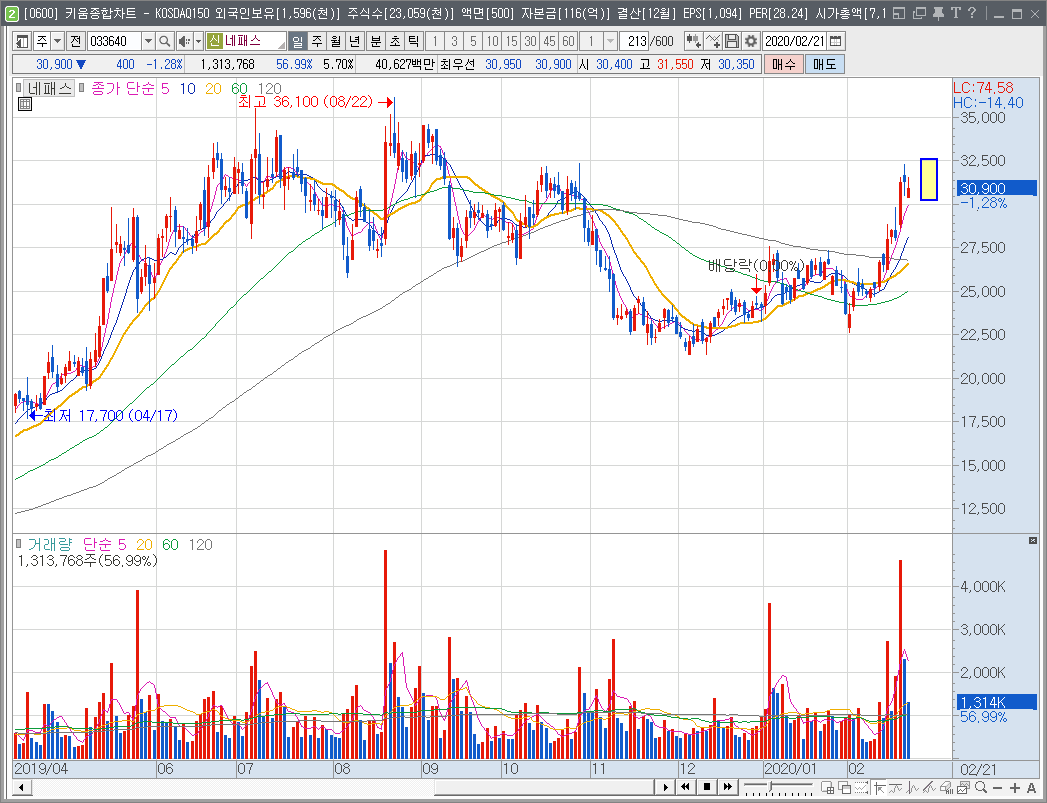The image size is (1047, 803).
Task: Click the crosshair cursor icon in bottom toolbar
Action: 879,787
